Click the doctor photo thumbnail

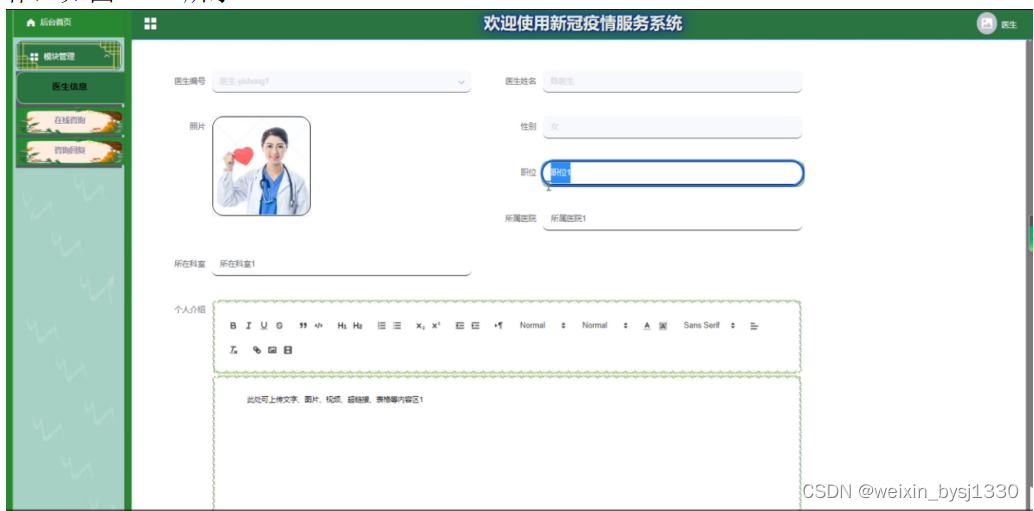point(262,166)
